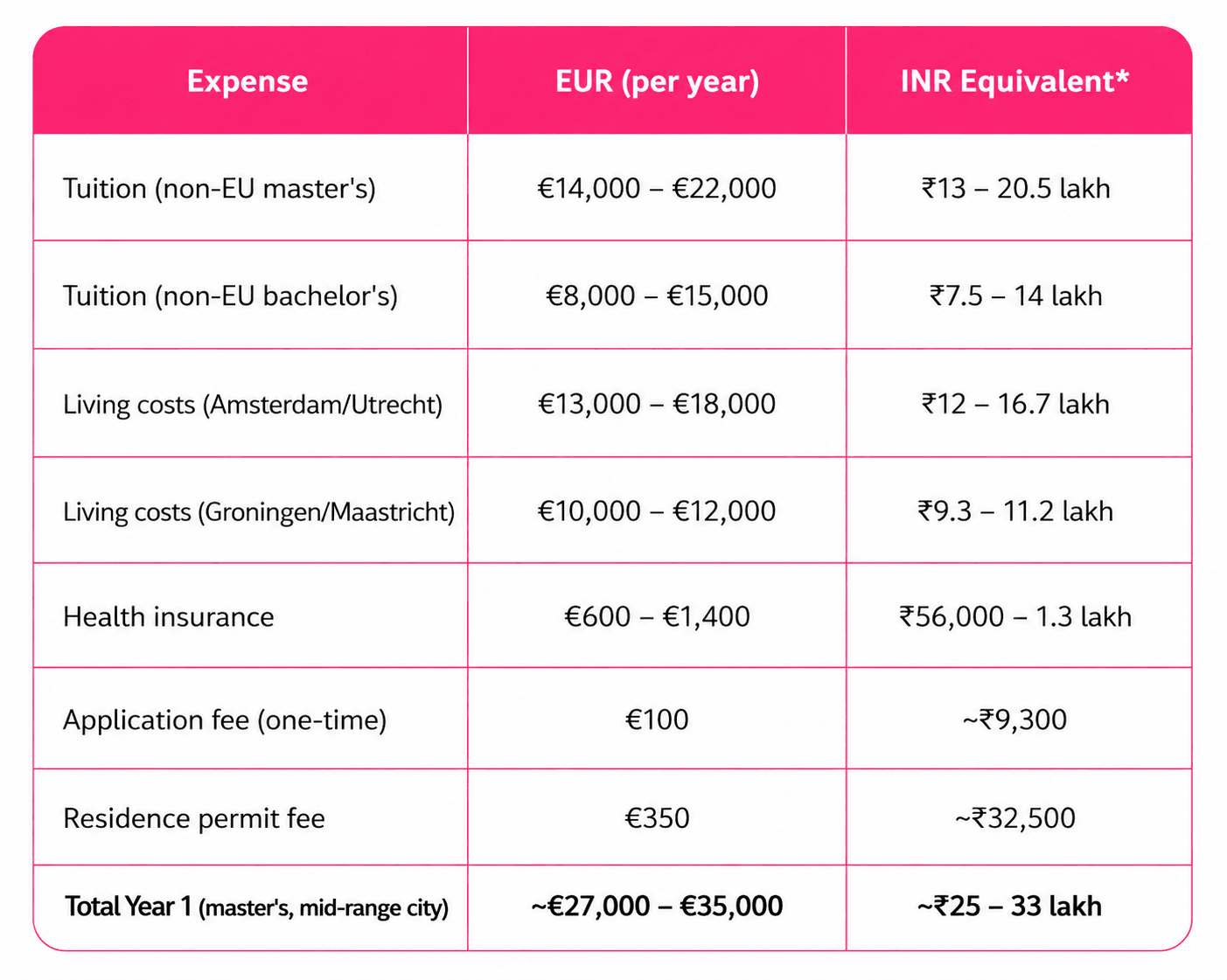1227x980 pixels.
Task: Click the ~₹9,300 value cell
Action: point(1014,720)
